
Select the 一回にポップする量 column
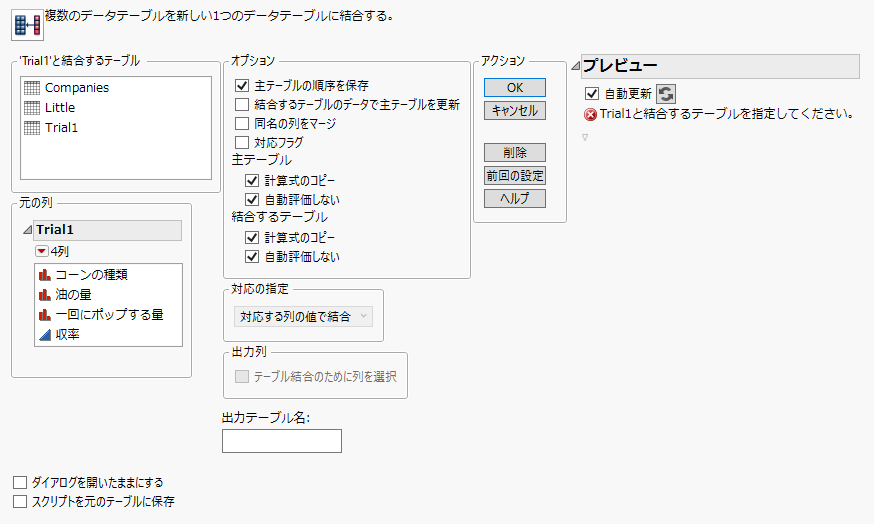click(x=108, y=315)
